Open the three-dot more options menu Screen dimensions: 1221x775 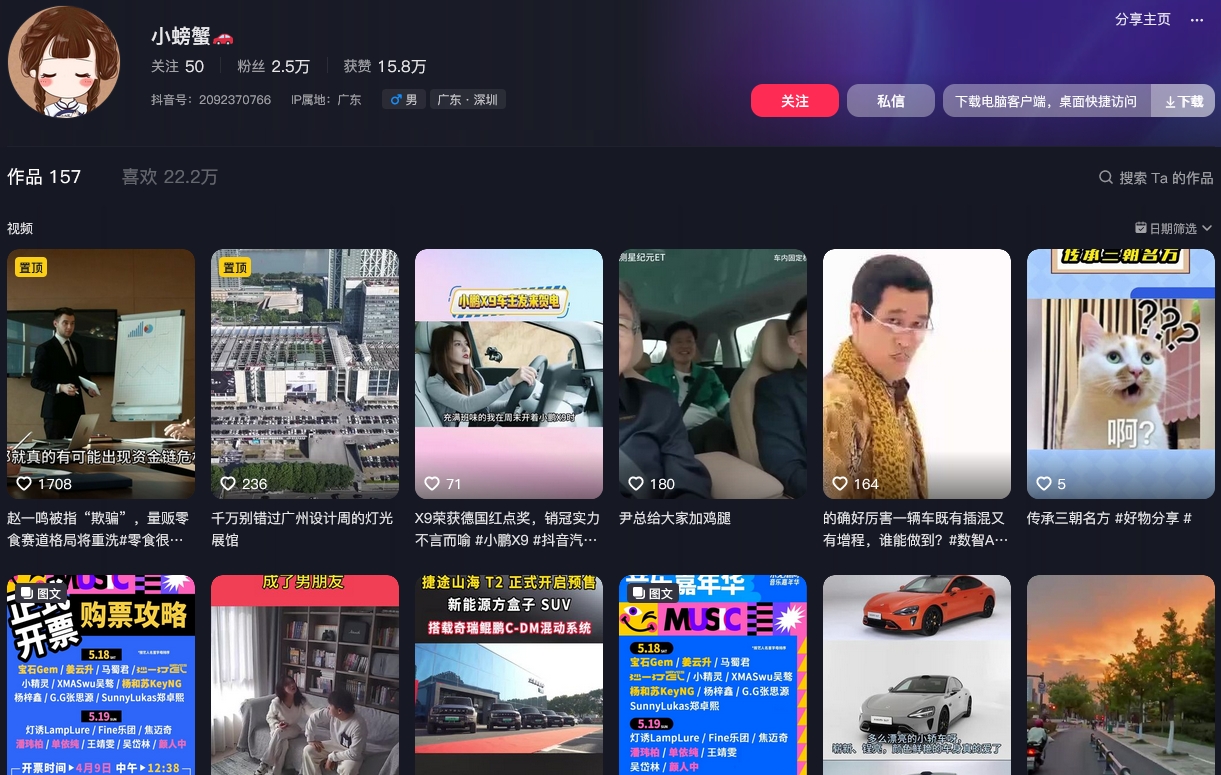[x=1197, y=20]
